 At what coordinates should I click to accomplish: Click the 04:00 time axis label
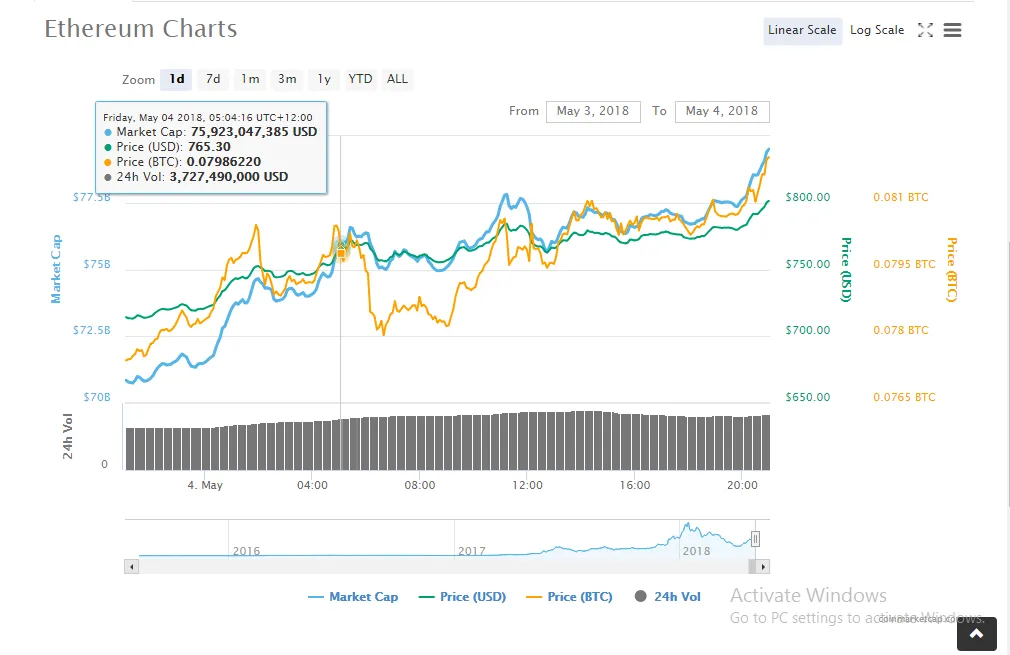(312, 485)
